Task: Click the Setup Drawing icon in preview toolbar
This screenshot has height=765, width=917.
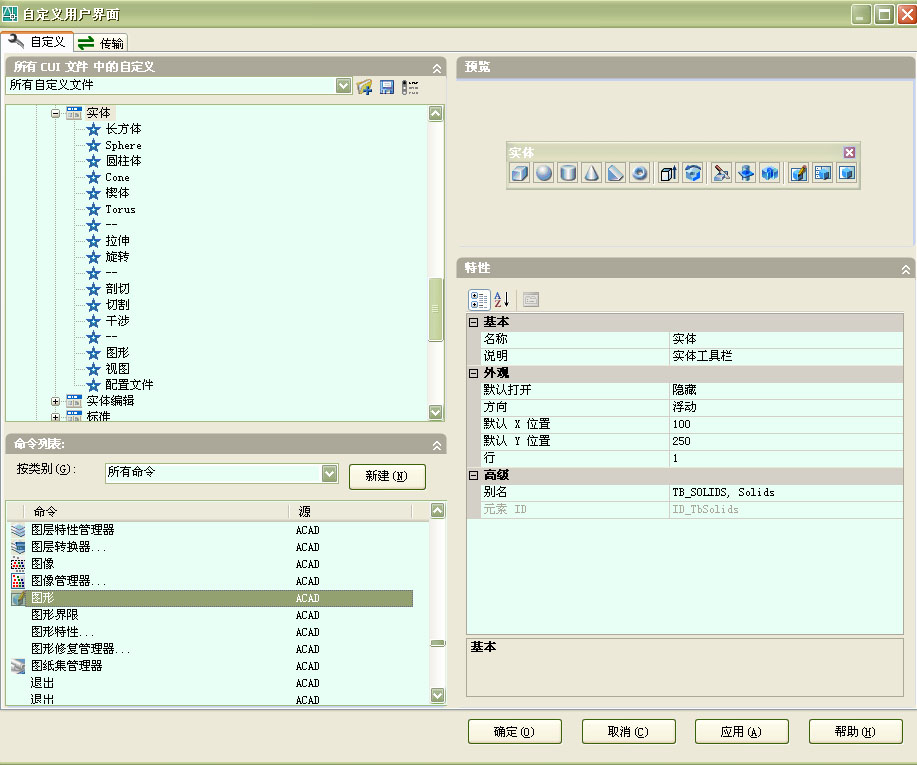Action: pyautogui.click(x=798, y=173)
